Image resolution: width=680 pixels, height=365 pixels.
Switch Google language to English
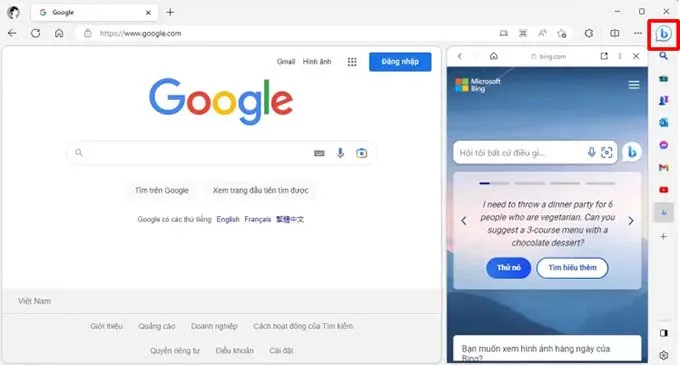coord(228,219)
